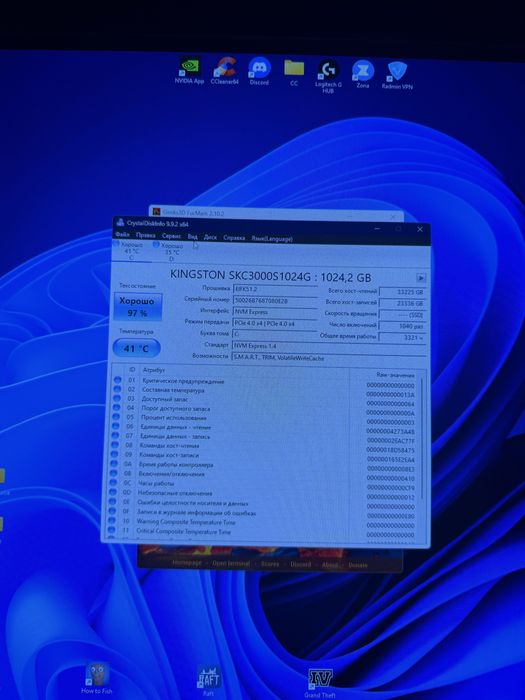Click the Raw-значения column header
525x700 pixels.
click(395, 375)
